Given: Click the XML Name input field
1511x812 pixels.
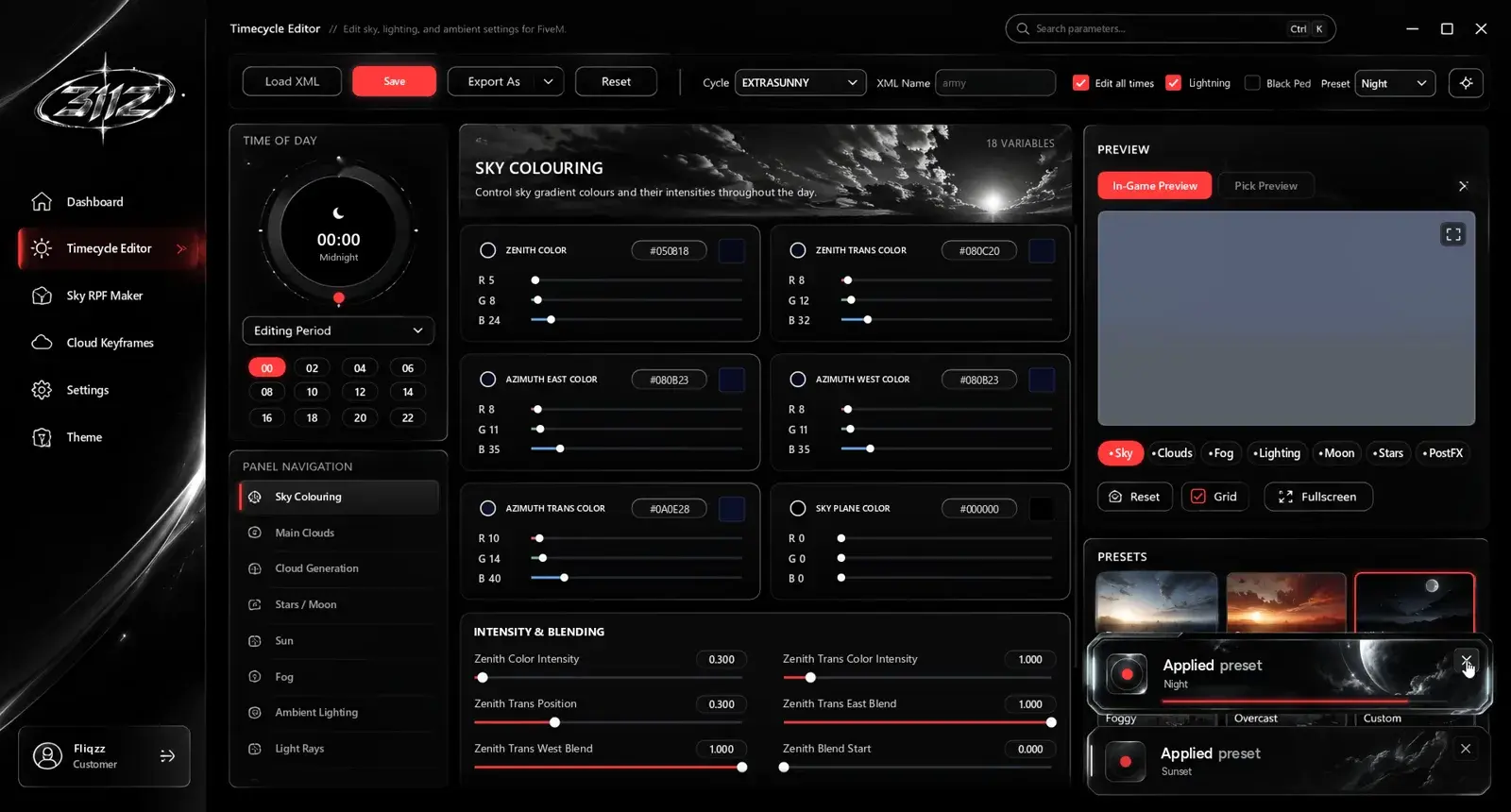Looking at the screenshot, I should coord(995,83).
